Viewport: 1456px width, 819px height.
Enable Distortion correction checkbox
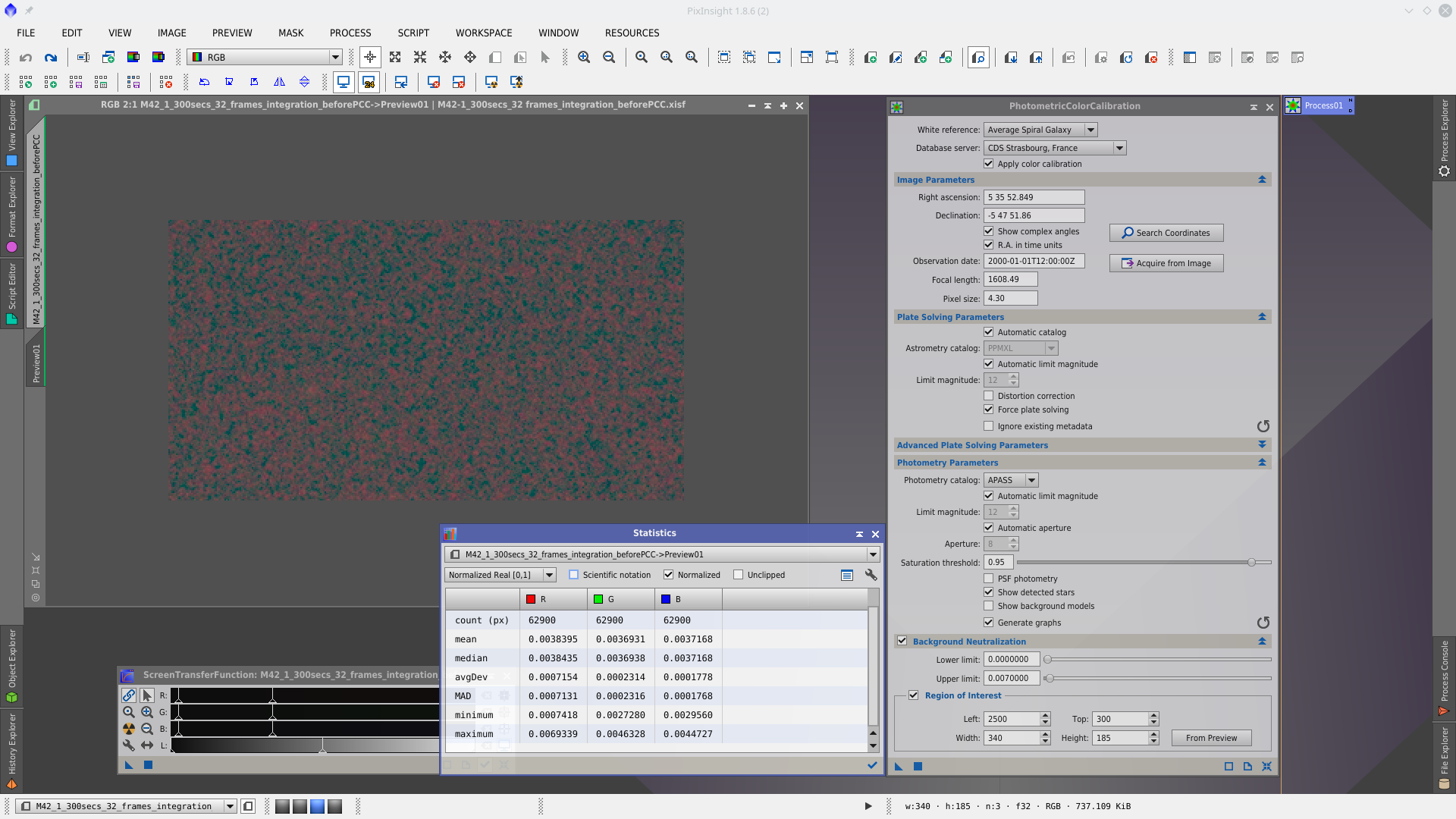coord(988,396)
